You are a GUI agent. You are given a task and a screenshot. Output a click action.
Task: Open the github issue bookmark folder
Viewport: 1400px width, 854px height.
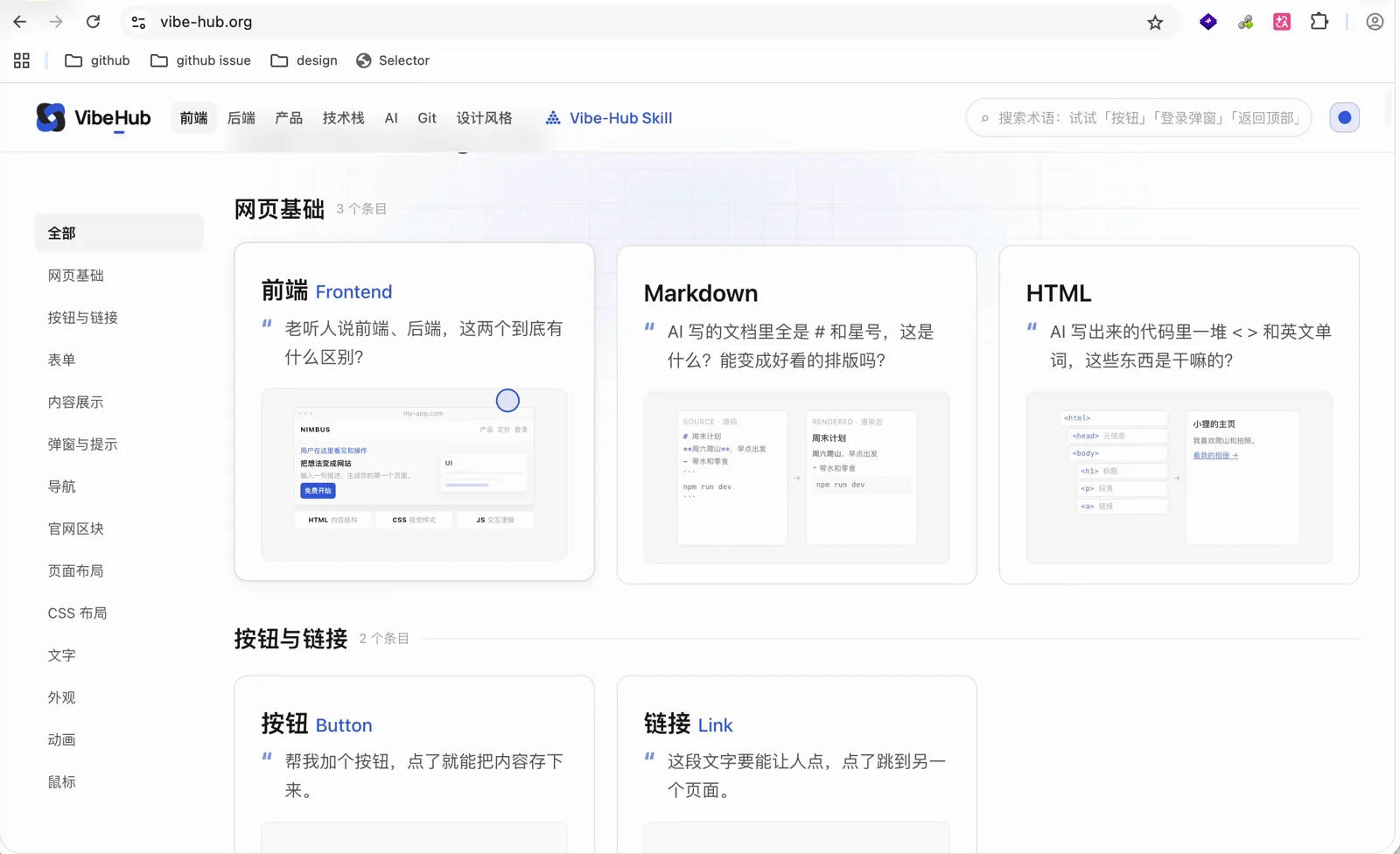[200, 60]
